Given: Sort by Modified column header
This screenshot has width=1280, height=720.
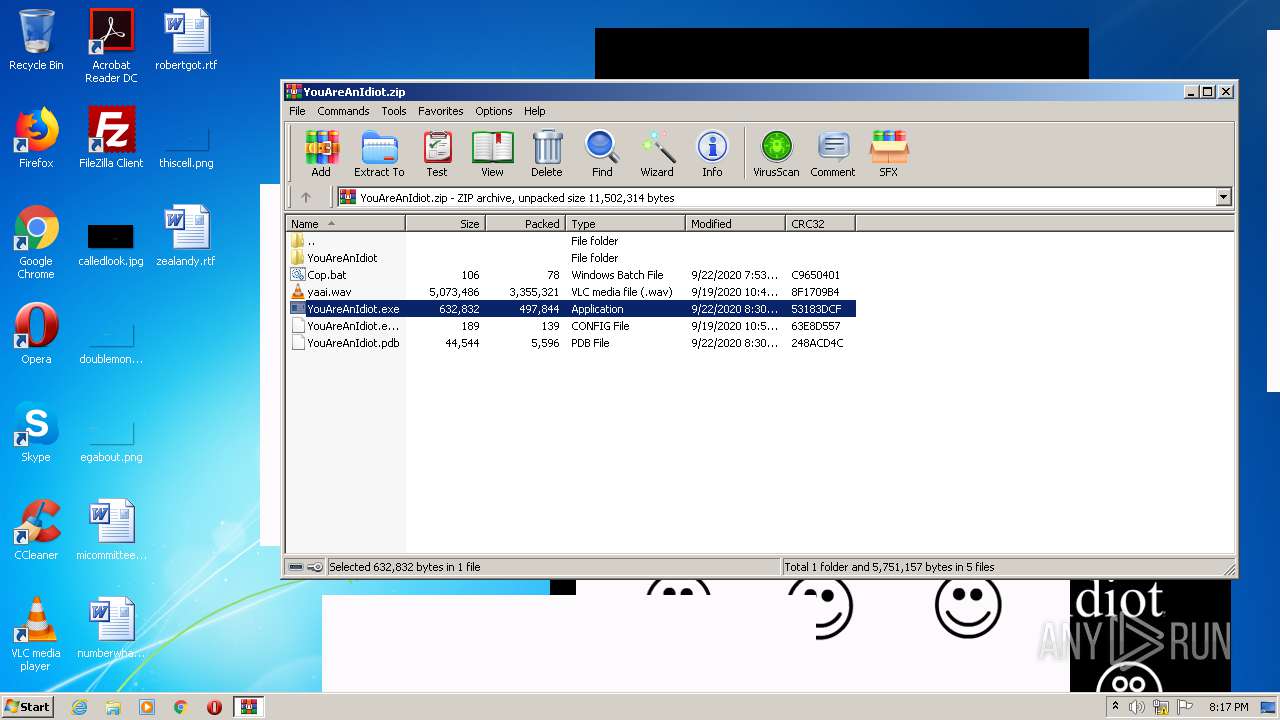Looking at the screenshot, I should (x=735, y=224).
